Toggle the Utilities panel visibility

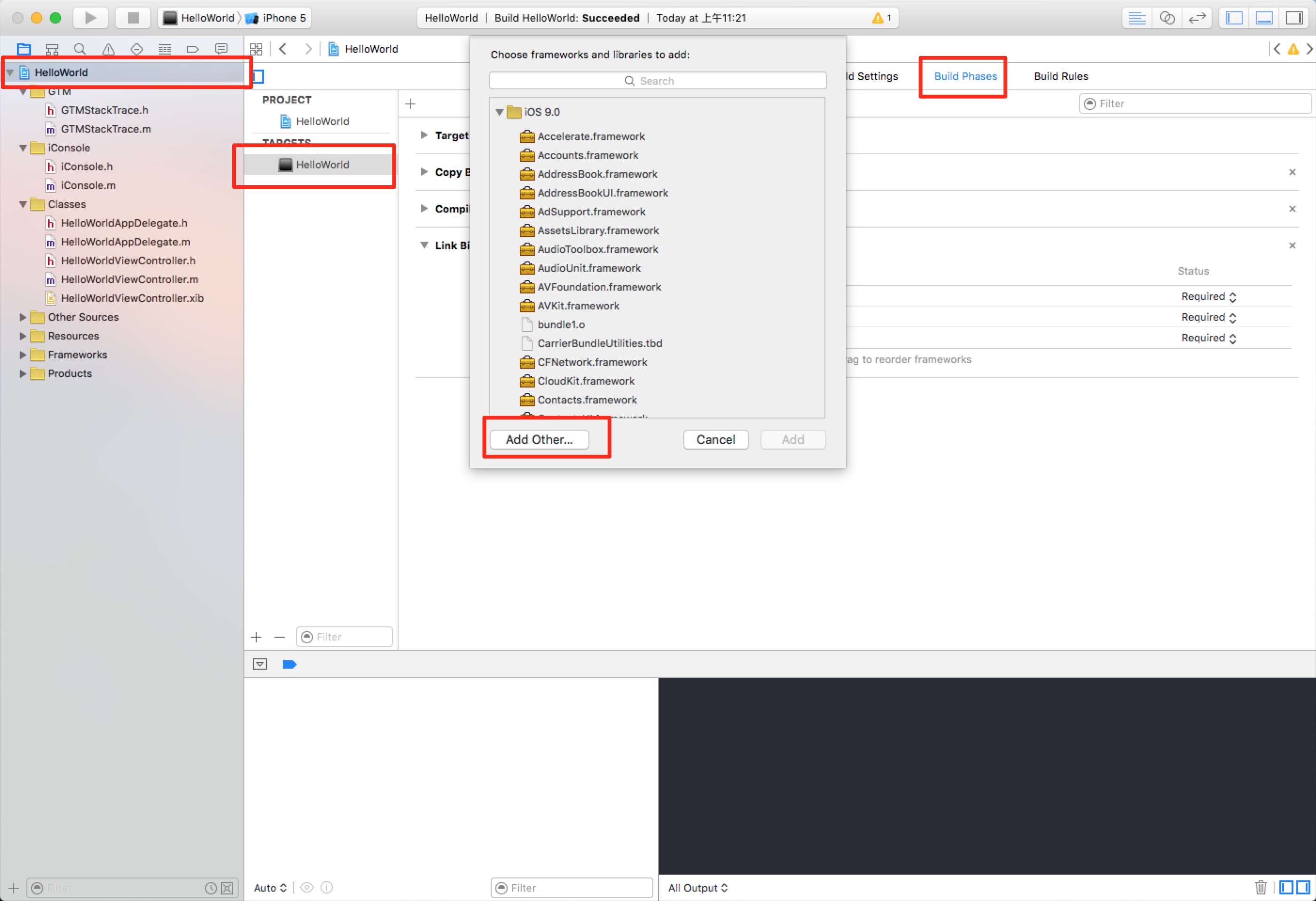[1294, 18]
